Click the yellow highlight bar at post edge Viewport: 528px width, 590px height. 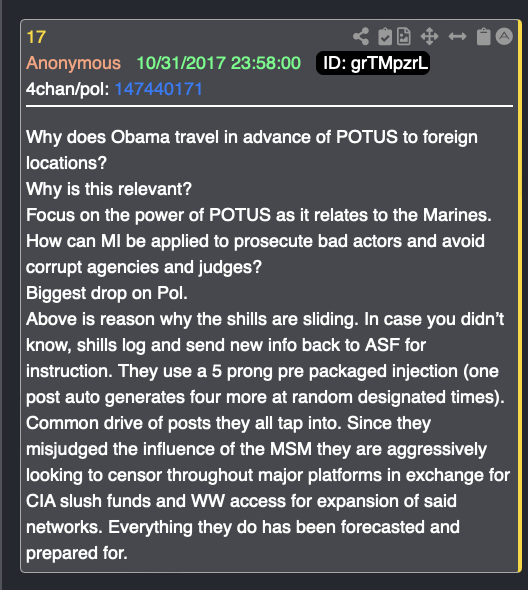[x=520, y=296]
